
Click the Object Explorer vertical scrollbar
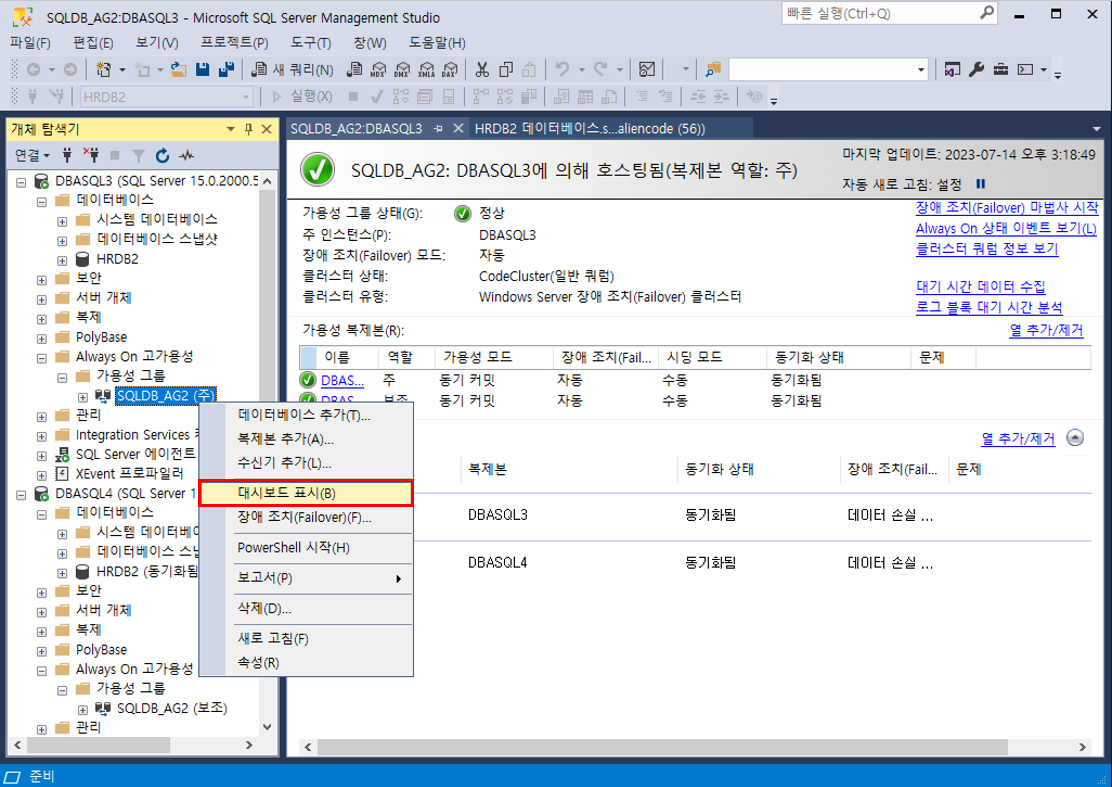tap(267, 454)
